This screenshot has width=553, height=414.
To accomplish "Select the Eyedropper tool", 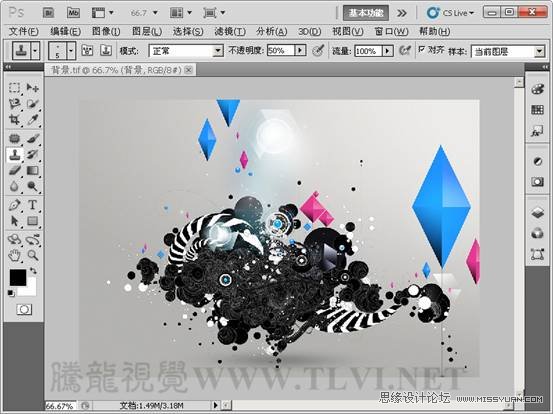I will tap(32, 120).
